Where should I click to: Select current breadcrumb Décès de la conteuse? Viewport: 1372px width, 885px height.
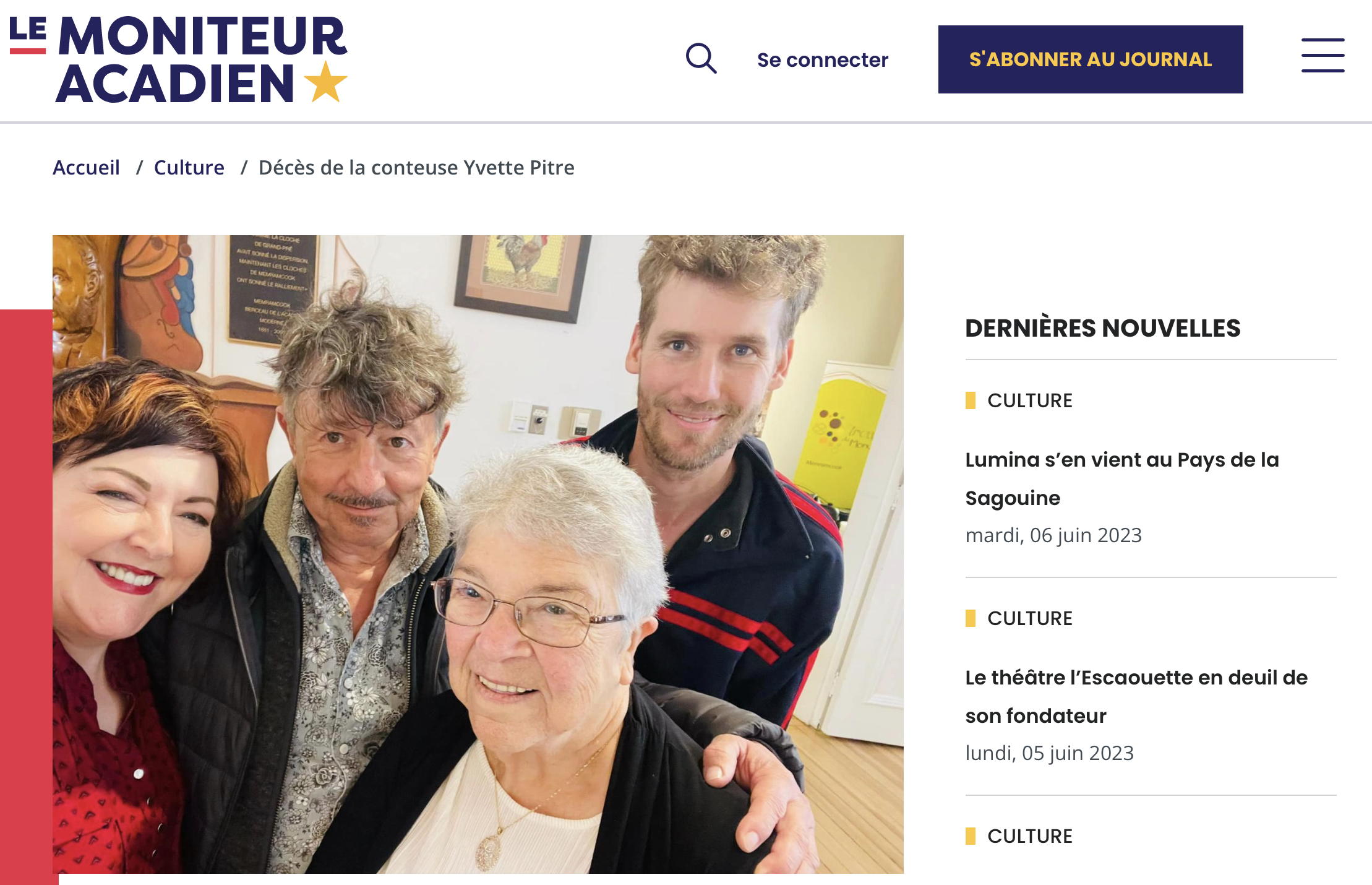416,167
